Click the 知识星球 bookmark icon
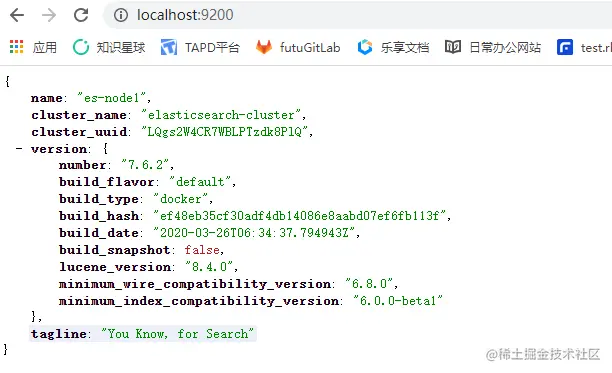Screen dimensions: 612x373 (81, 47)
